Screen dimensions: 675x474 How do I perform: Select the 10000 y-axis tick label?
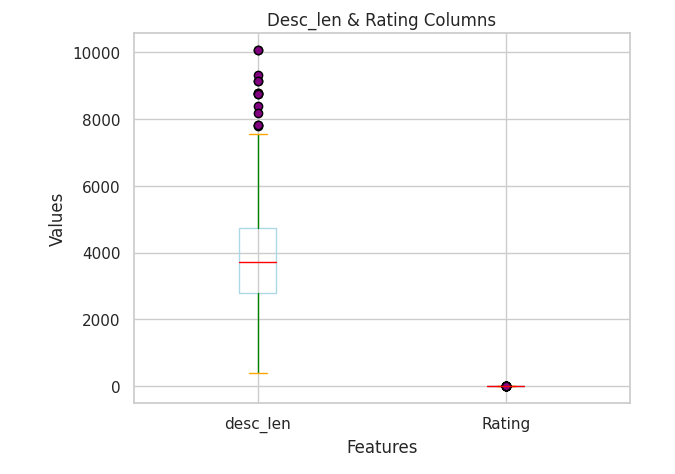pyautogui.click(x=97, y=53)
